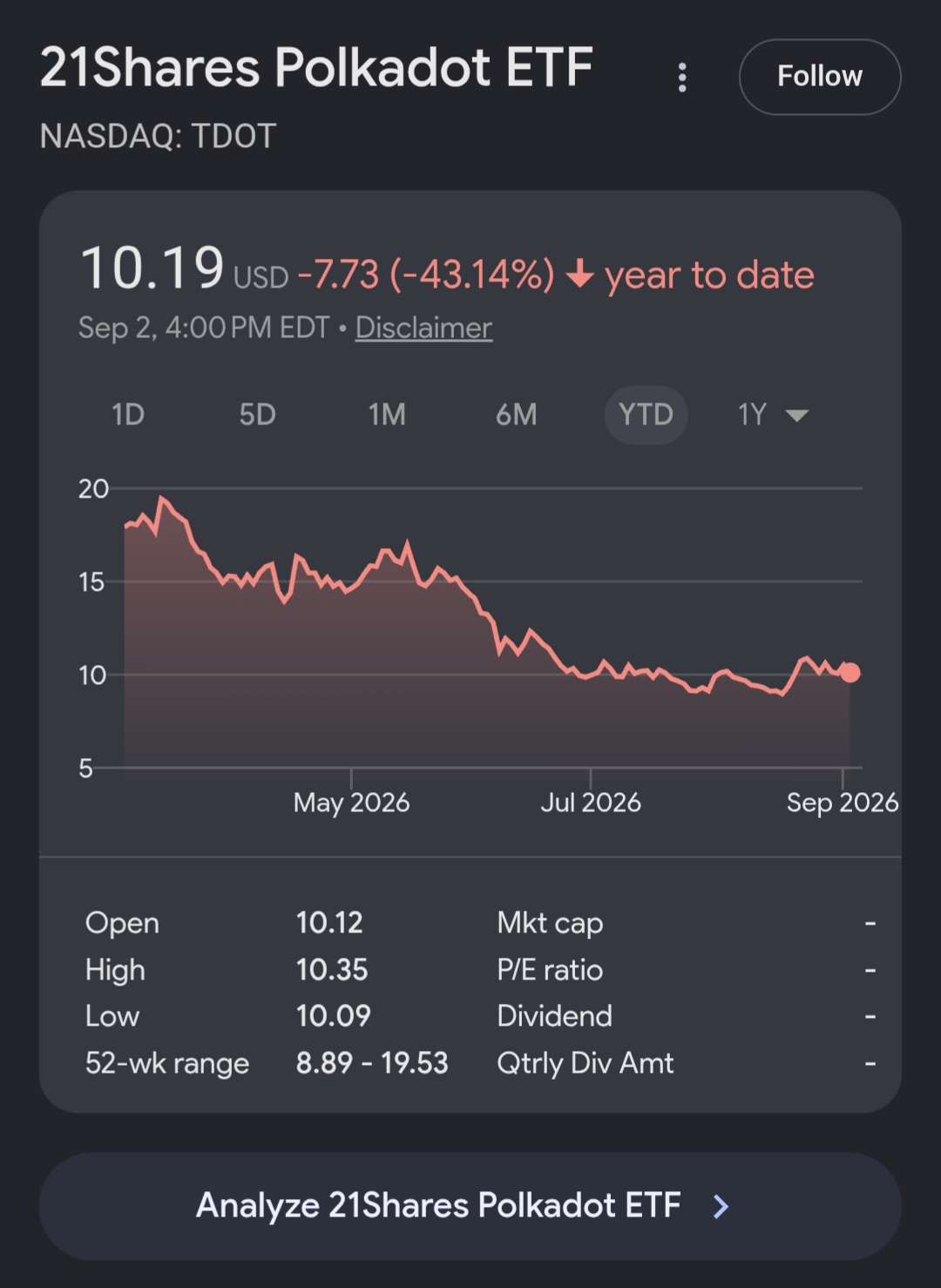This screenshot has height=1288, width=941.
Task: Switch chart to 5D range
Action: point(257,415)
